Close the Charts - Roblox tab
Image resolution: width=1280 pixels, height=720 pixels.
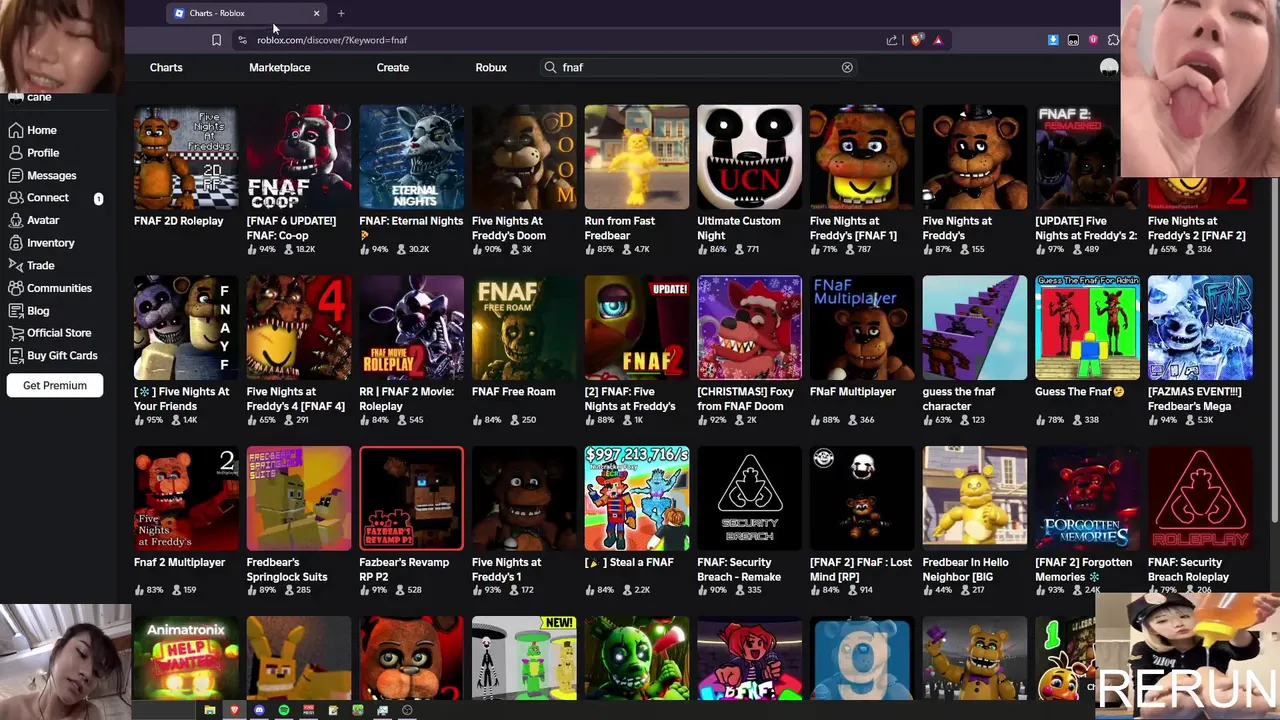316,13
